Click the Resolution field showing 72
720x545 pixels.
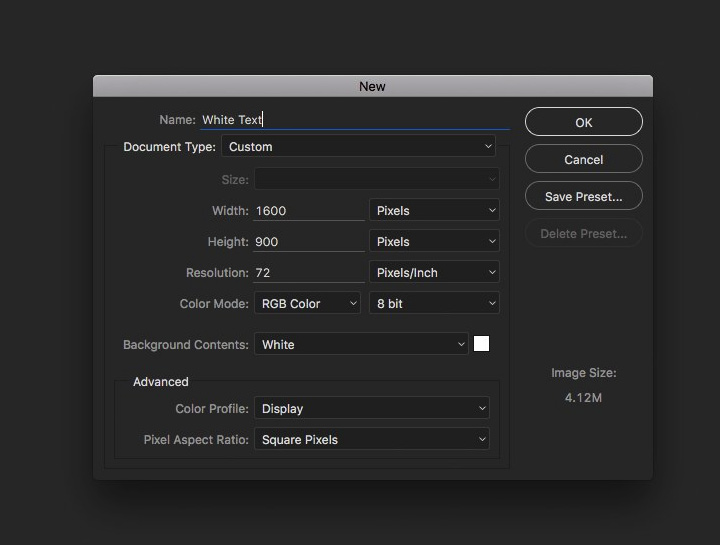[309, 273]
